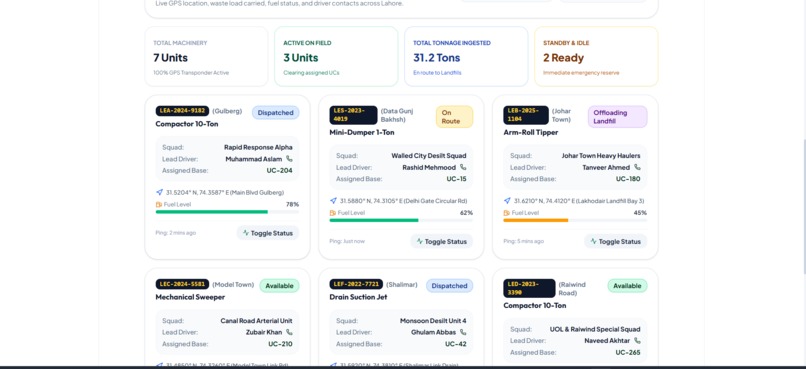Click plate number LED-2023-3390
Image resolution: width=806 pixels, height=369 pixels.
529,288
